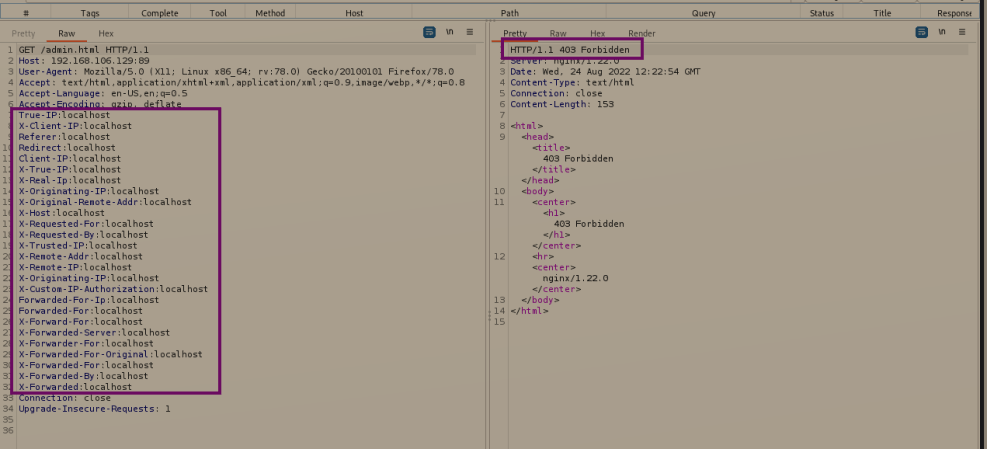Open the response pane hamburger options menu
Image resolution: width=987 pixels, height=449 pixels.
[x=962, y=33]
